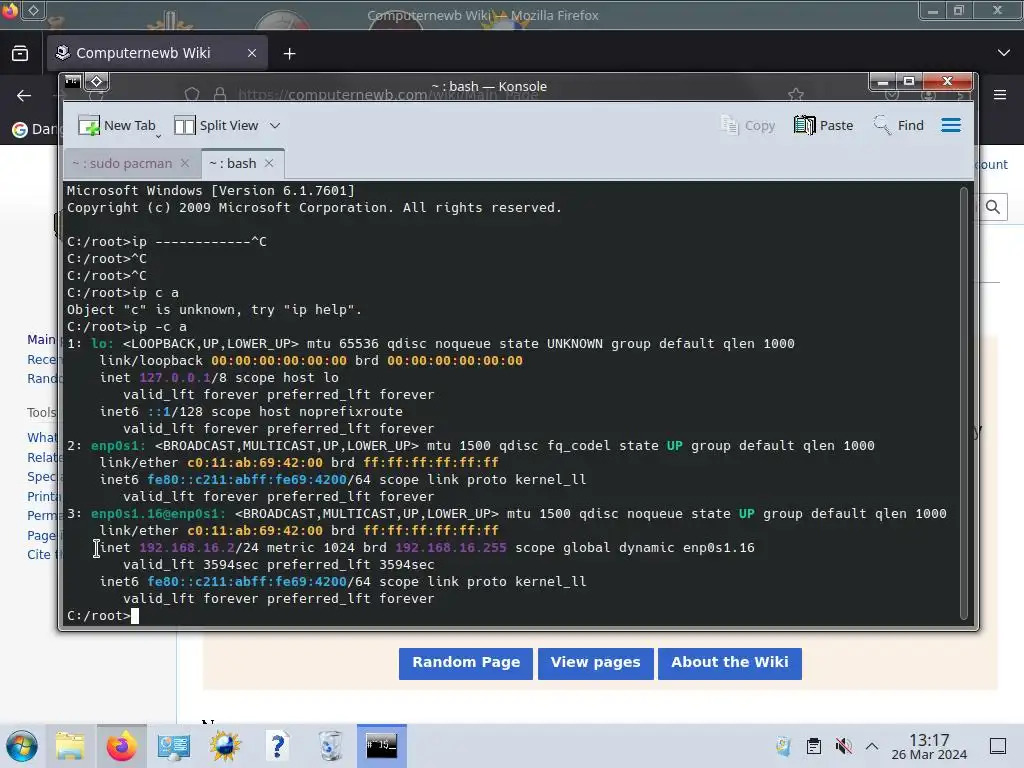The width and height of the screenshot is (1024, 768).
Task: Open the help question-mark taskbar icon
Action: pyautogui.click(x=278, y=746)
